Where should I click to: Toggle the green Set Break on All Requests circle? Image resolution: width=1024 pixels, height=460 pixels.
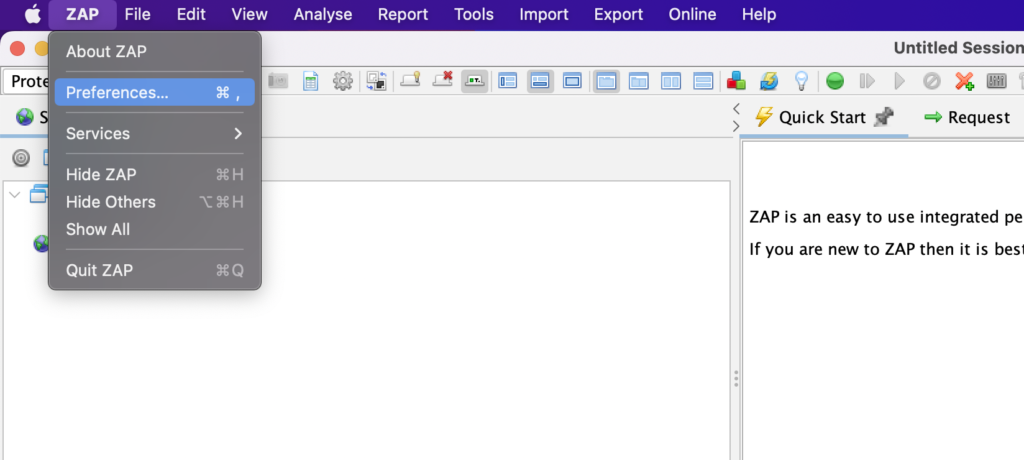click(x=835, y=81)
